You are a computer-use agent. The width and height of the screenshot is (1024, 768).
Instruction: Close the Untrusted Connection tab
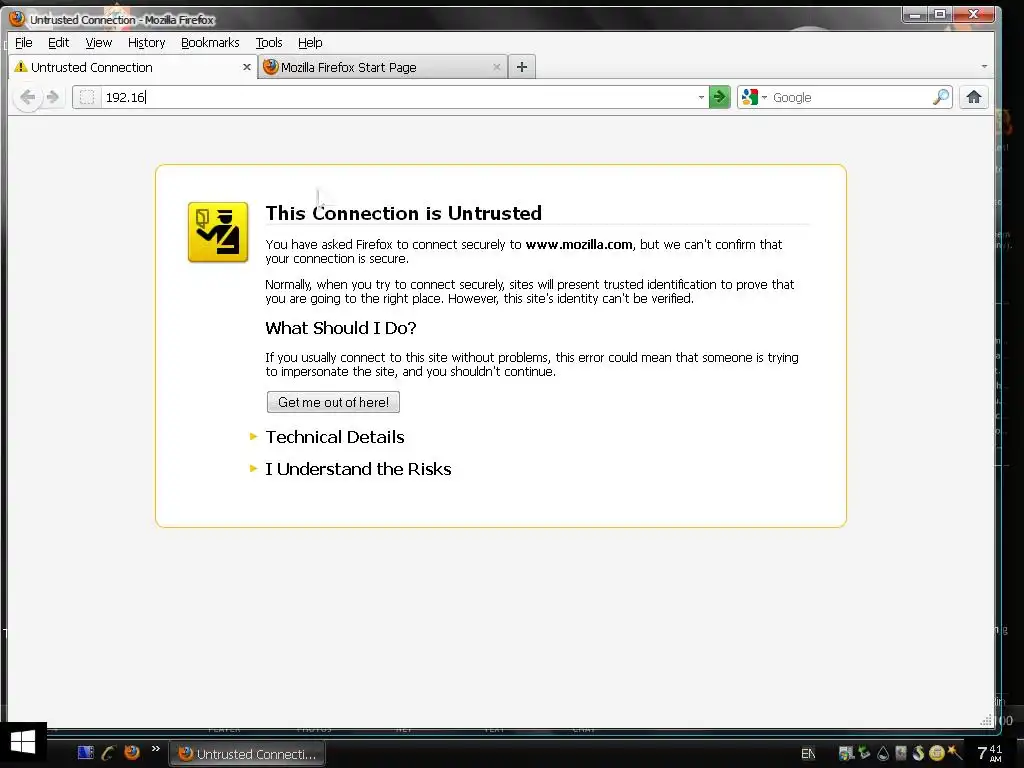pyautogui.click(x=247, y=67)
